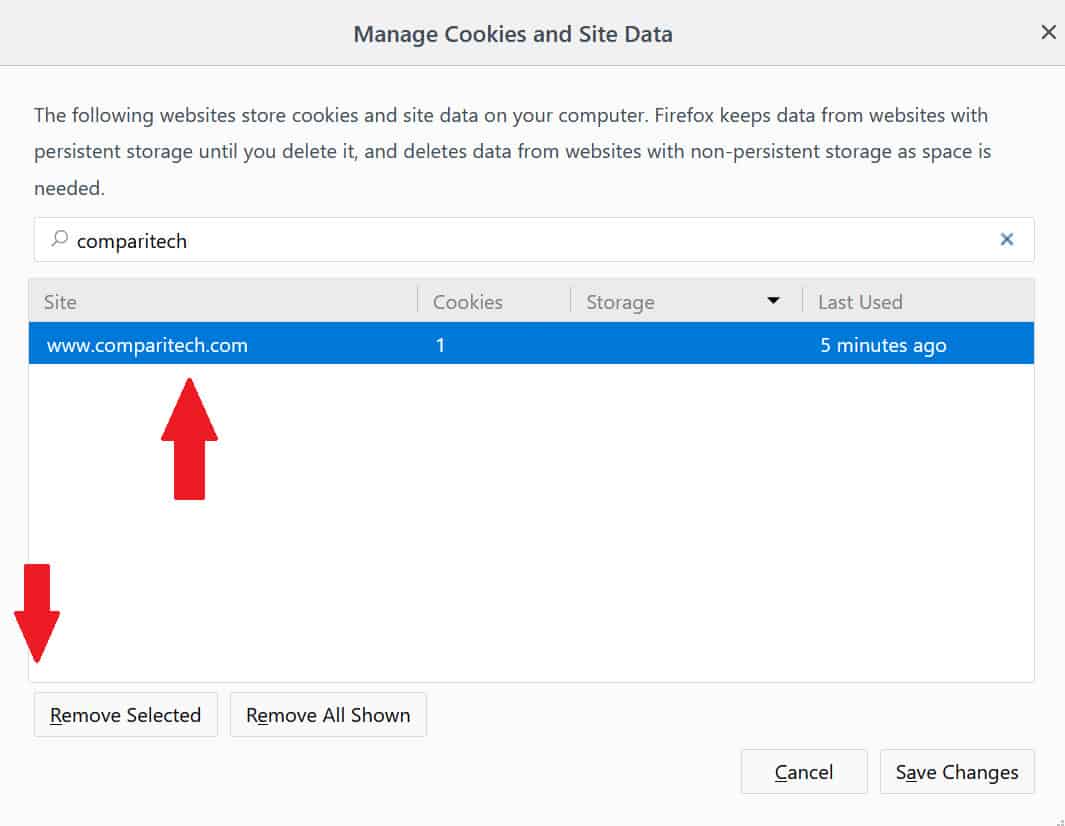Click Remove All Shown button
Screen dimensions: 1065x826
click(x=328, y=715)
